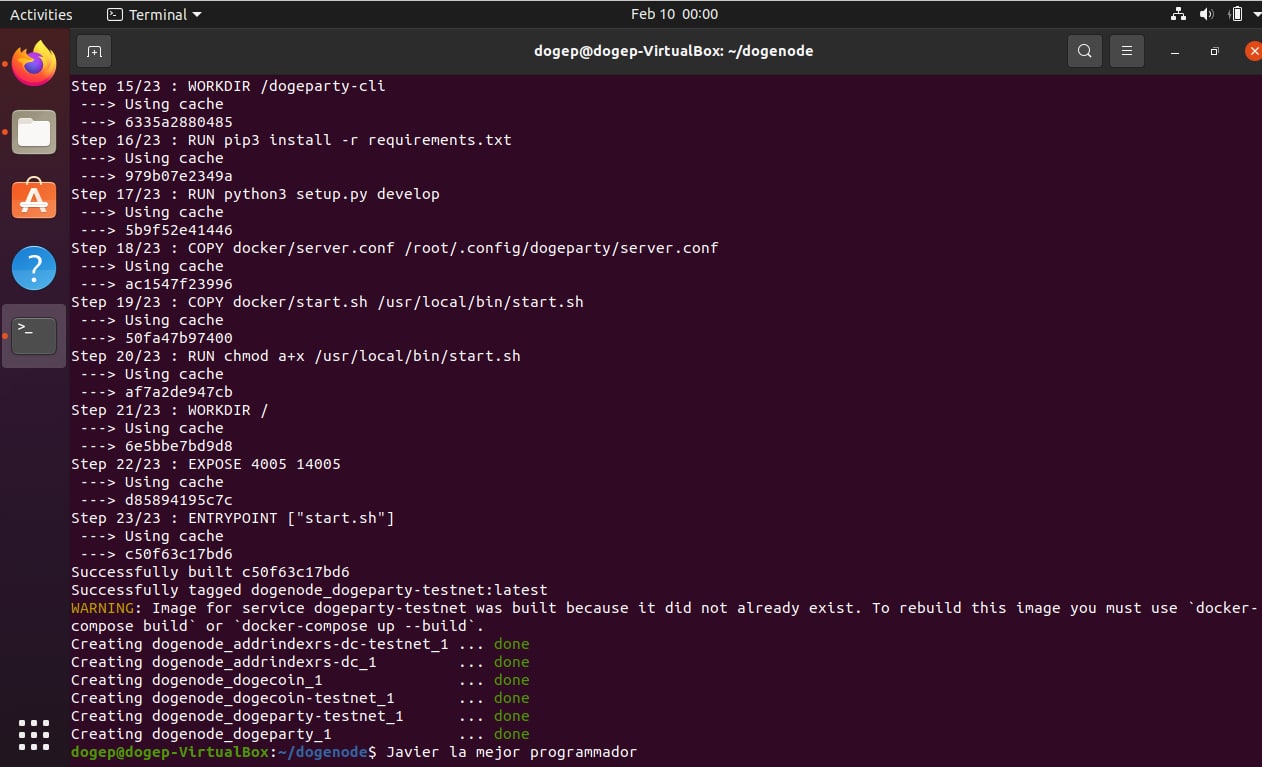Select line 'Step 21/23 : WORKDIR /'
This screenshot has width=1262, height=767.
(x=170, y=410)
